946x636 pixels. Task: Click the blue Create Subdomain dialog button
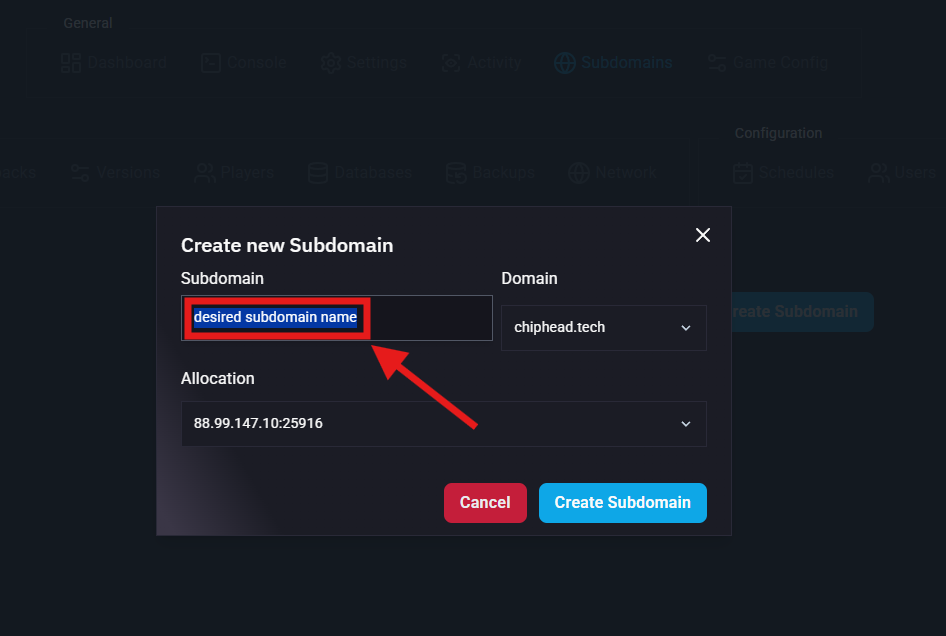coord(622,503)
